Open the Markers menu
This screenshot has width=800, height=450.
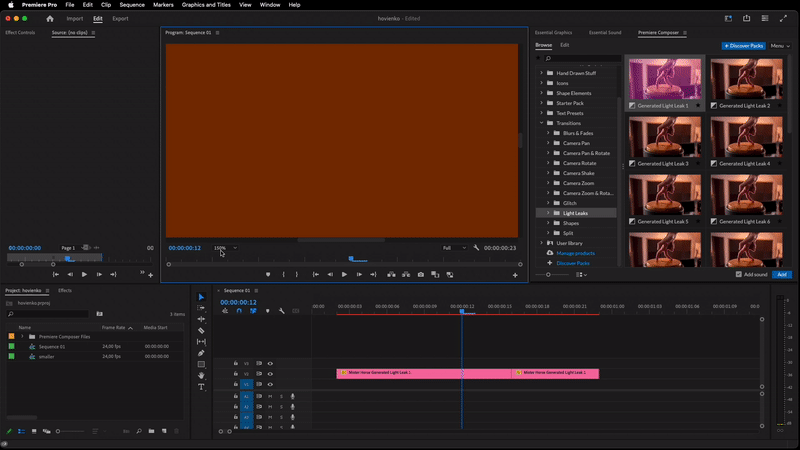tap(163, 5)
